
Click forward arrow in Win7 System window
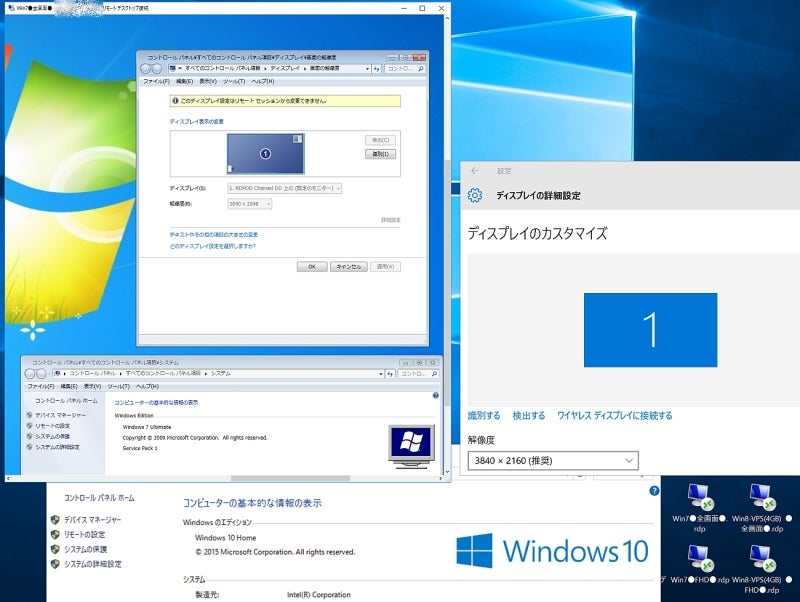click(41, 374)
